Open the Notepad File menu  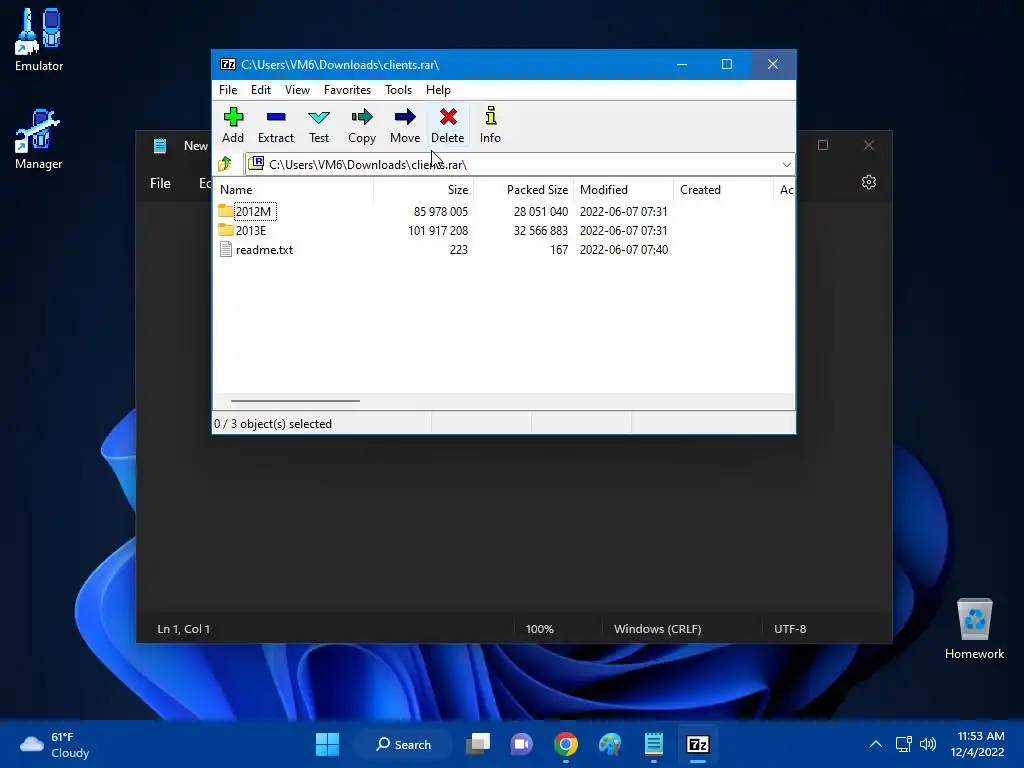pos(160,184)
